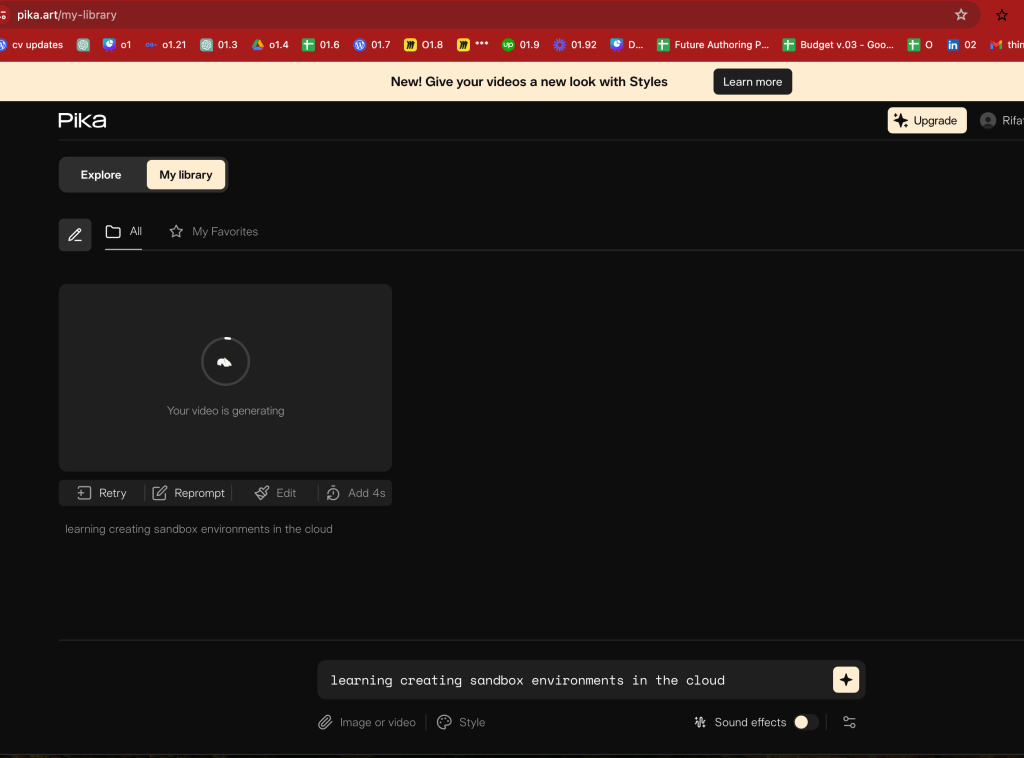This screenshot has width=1024, height=758.
Task: Click Retry under the generating video
Action: click(x=102, y=493)
